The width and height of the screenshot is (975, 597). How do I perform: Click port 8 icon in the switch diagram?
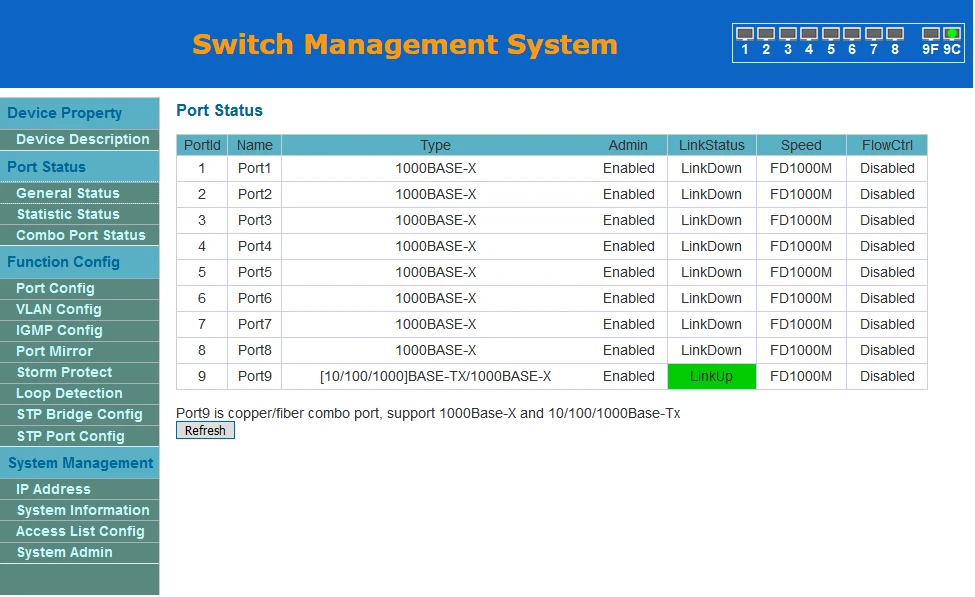(x=894, y=35)
